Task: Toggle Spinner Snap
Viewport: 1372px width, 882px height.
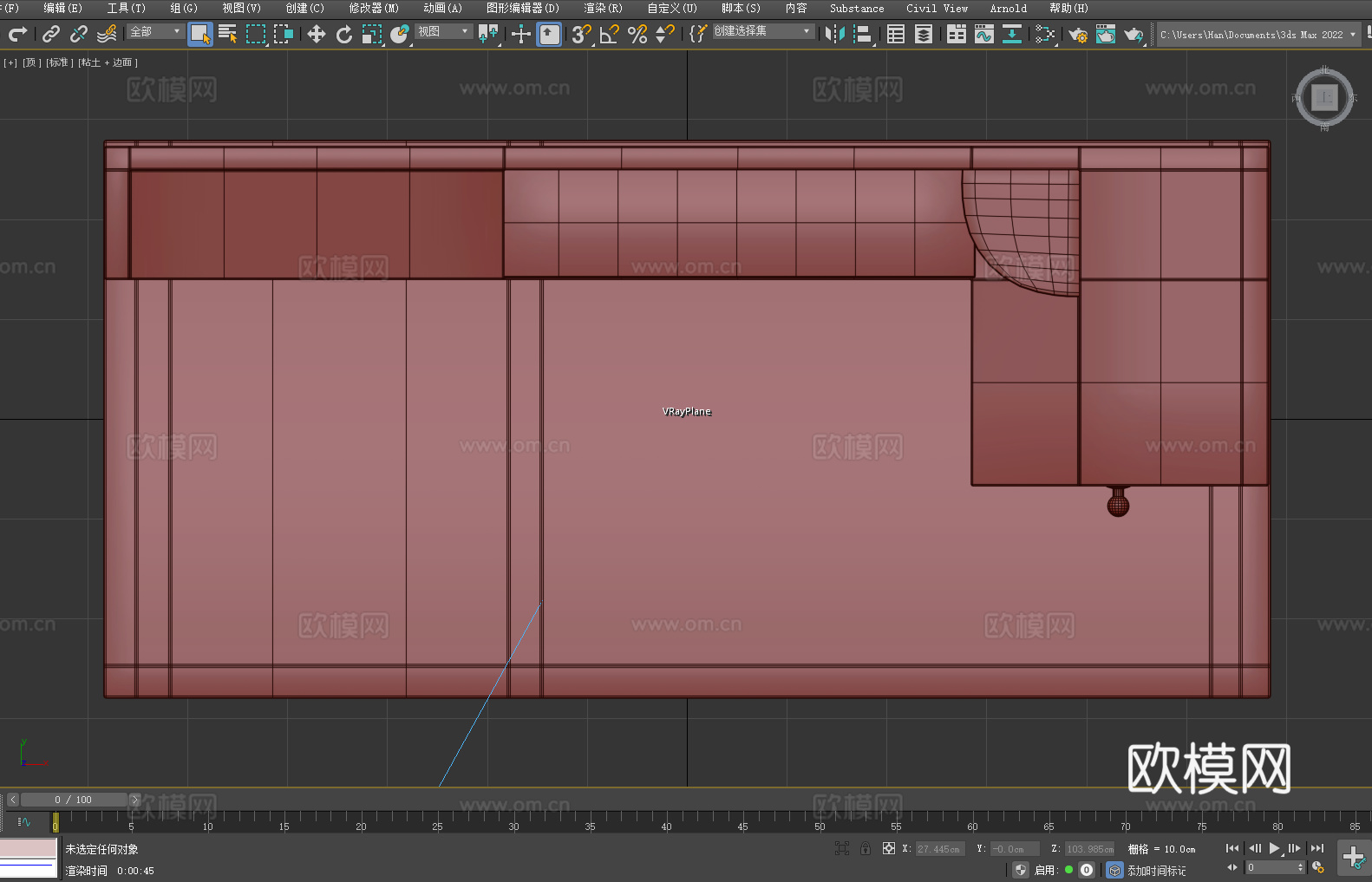Action: [x=665, y=34]
